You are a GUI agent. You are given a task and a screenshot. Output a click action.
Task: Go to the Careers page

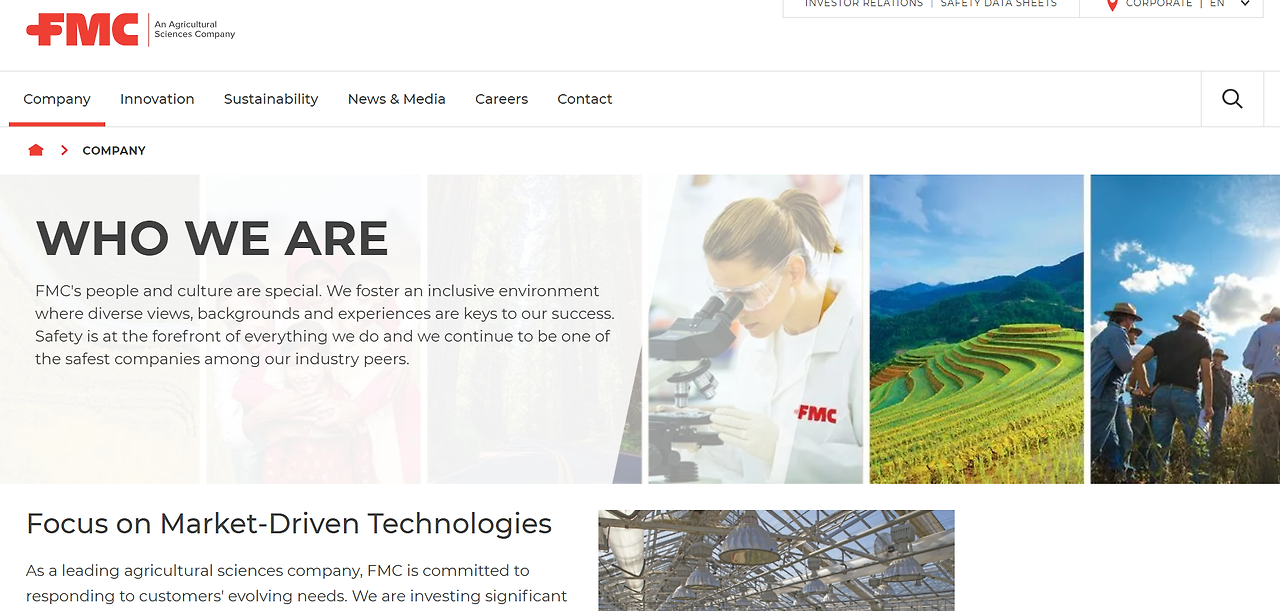(501, 99)
